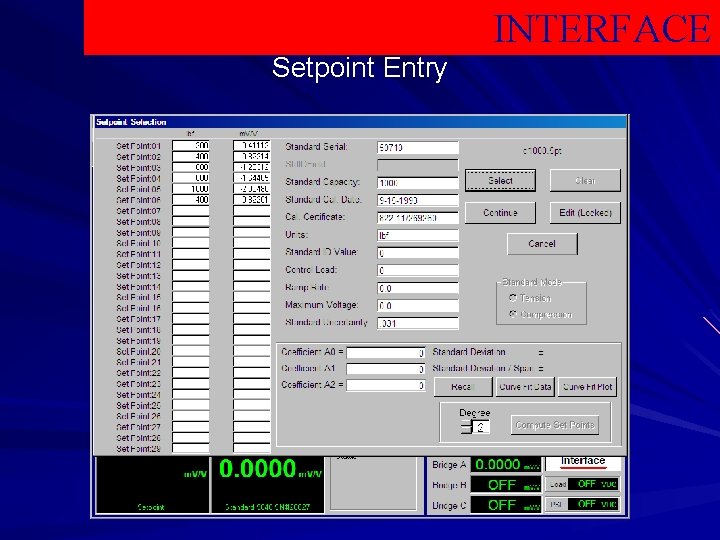The height and width of the screenshot is (540, 720).
Task: Click the Select button
Action: (500, 180)
